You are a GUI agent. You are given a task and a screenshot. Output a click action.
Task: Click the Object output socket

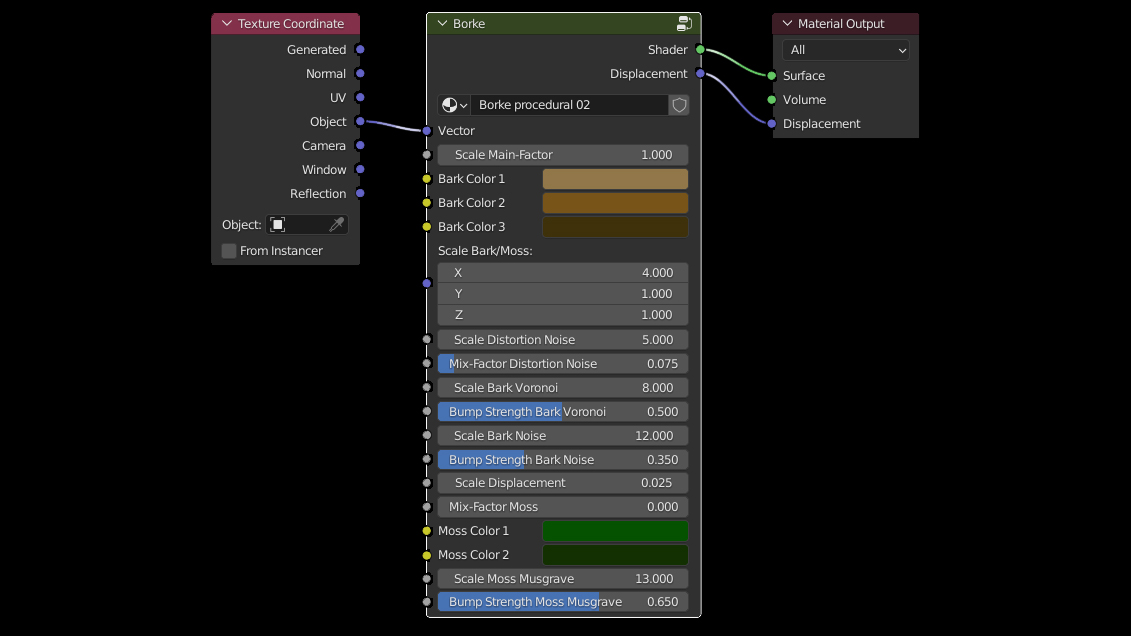point(360,122)
